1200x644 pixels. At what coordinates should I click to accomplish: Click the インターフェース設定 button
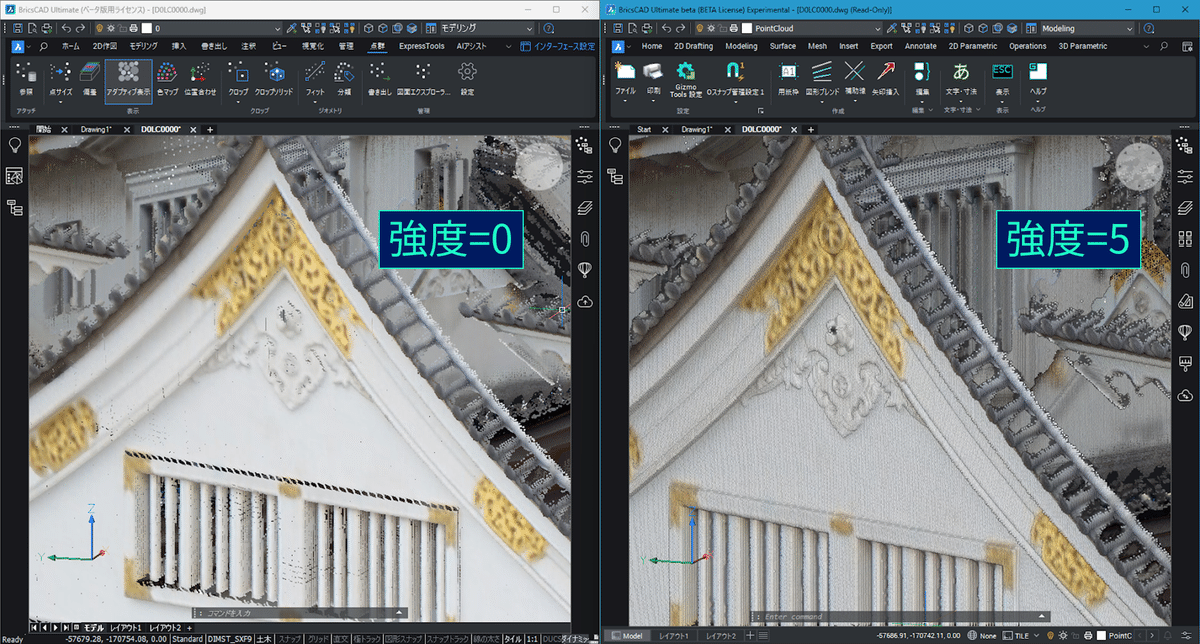(x=556, y=46)
